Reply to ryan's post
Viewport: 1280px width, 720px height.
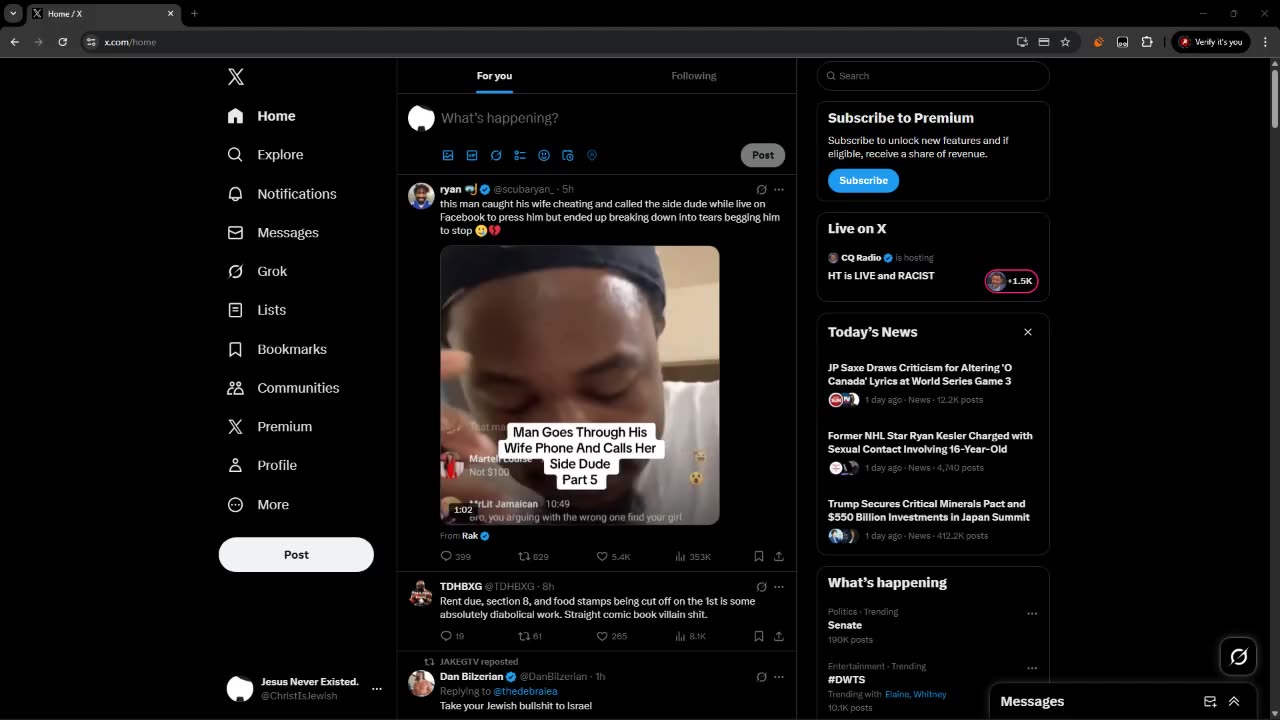coord(455,556)
